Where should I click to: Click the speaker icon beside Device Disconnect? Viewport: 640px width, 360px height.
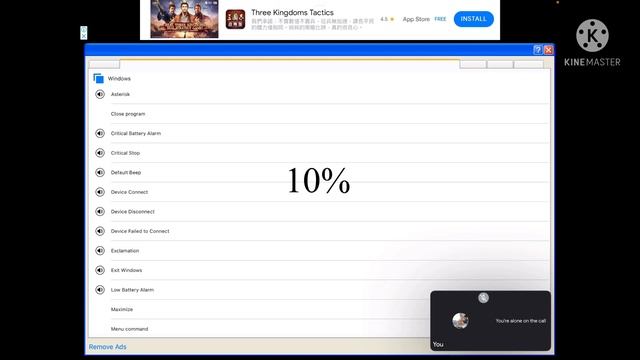point(100,211)
